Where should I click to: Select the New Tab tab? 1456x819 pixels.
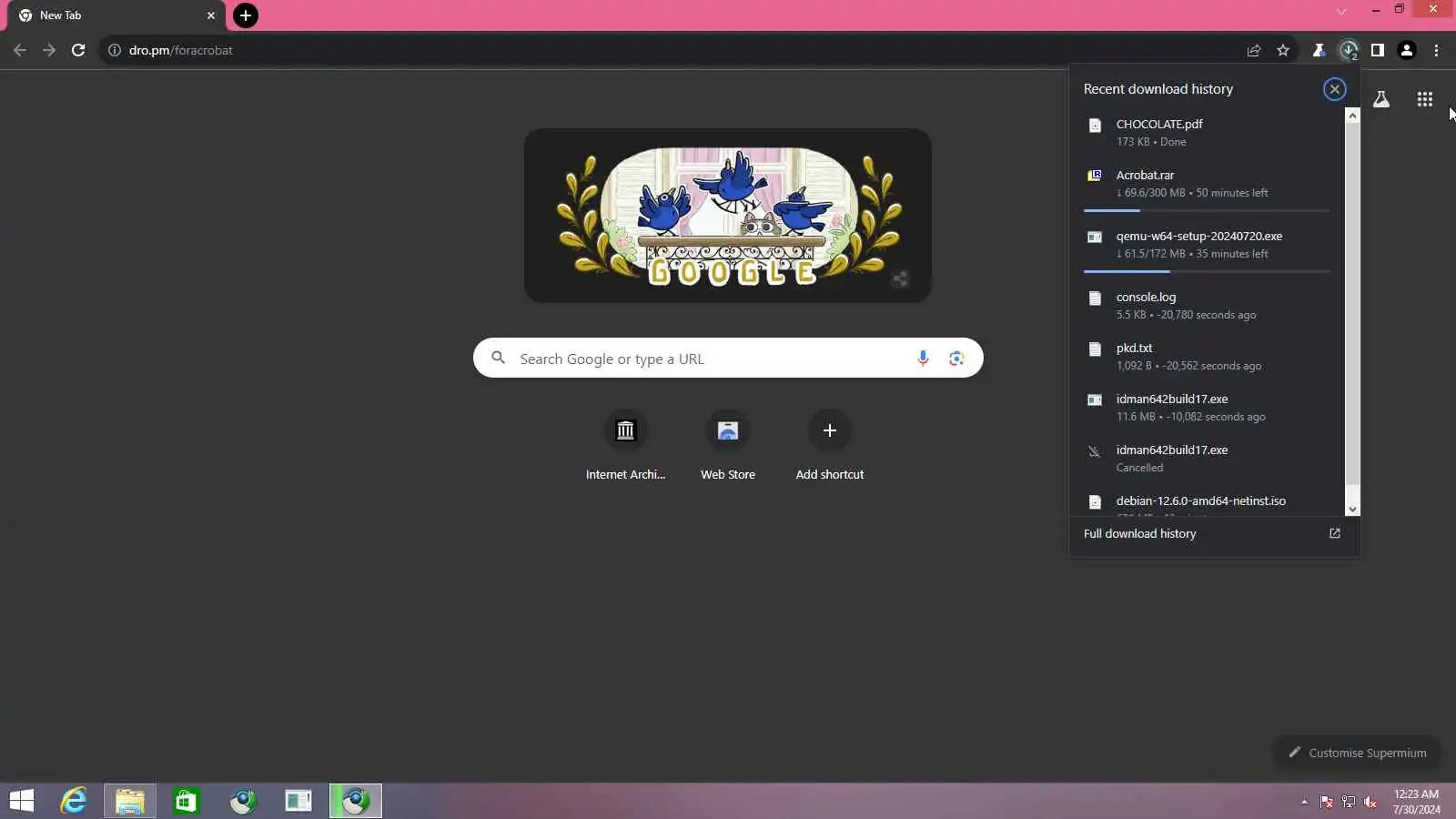[116, 15]
